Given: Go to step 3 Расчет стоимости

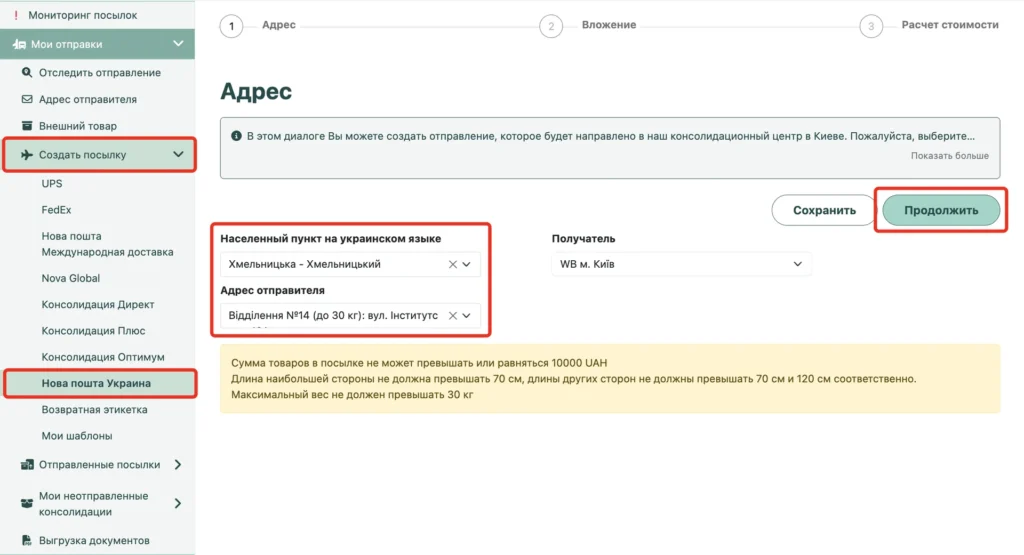Looking at the screenshot, I should point(929,26).
